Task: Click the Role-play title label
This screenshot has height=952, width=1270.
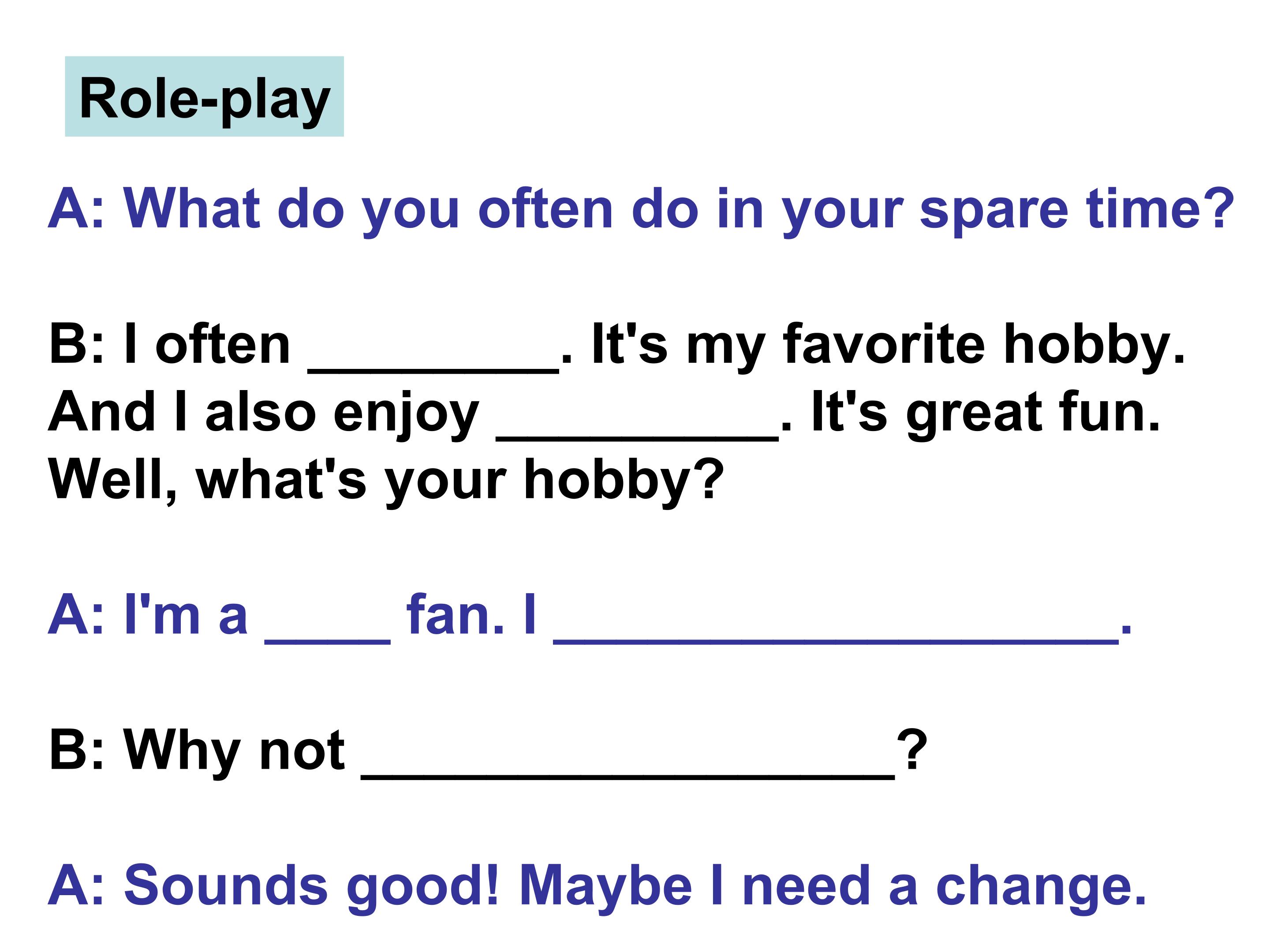Action: pyautogui.click(x=205, y=97)
